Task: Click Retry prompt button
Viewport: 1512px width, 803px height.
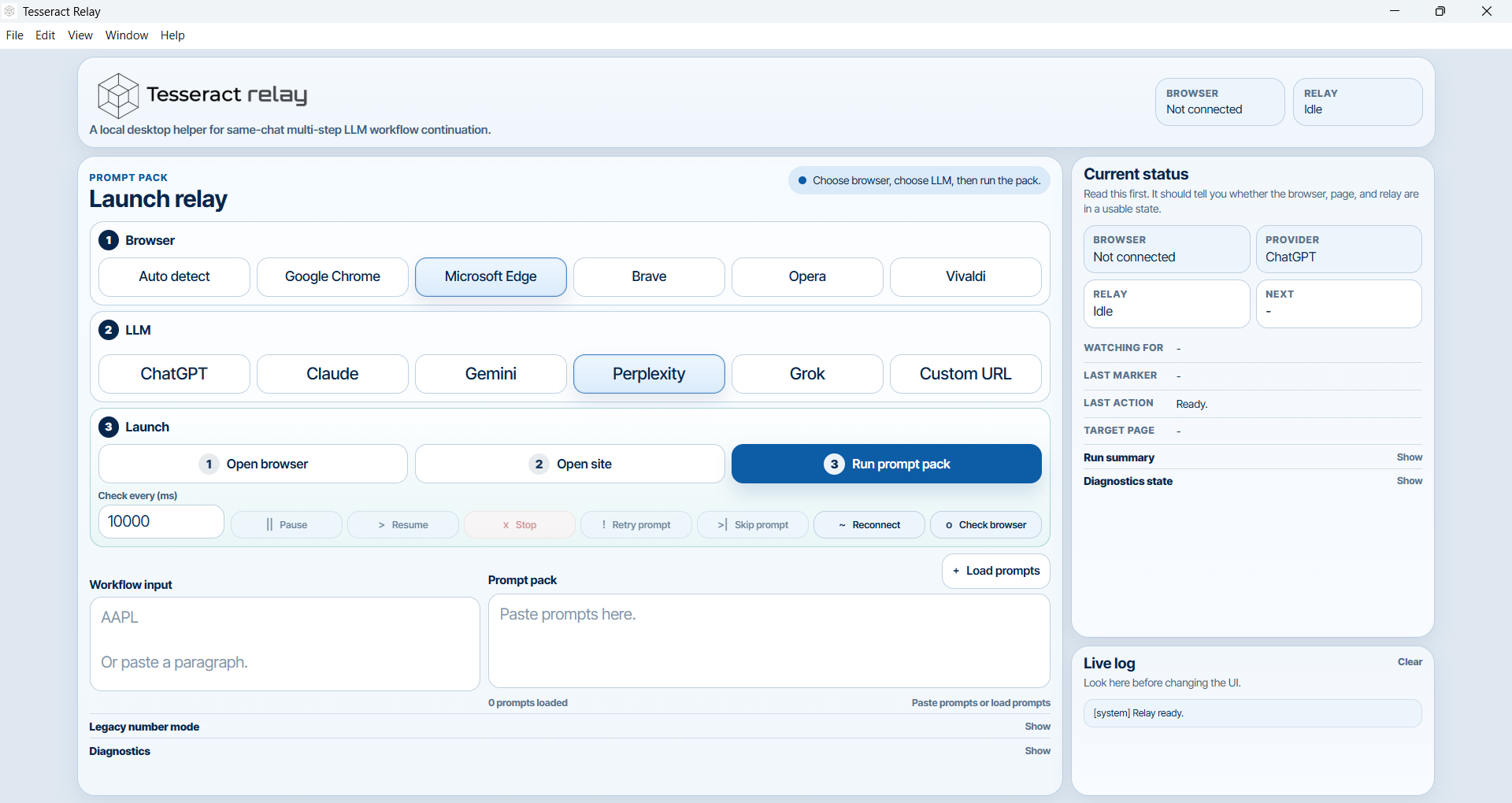Action: (636, 525)
